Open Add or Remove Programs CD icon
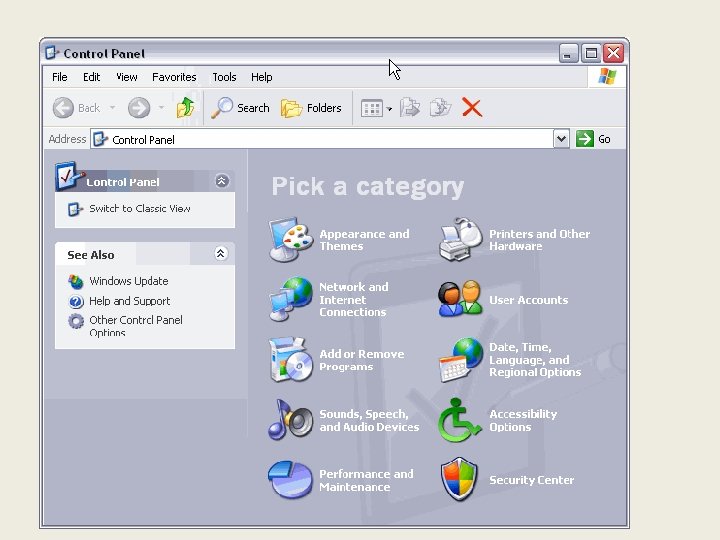 [x=290, y=360]
